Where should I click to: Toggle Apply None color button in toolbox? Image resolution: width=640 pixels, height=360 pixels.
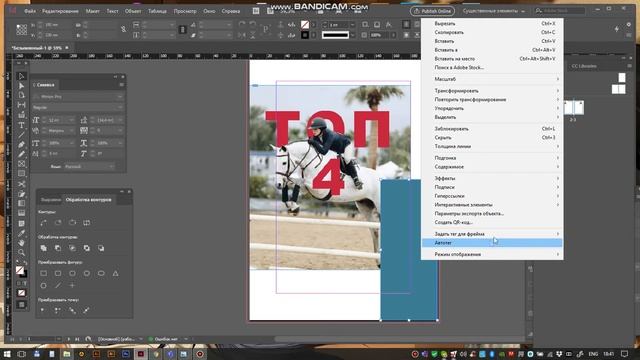tap(22, 293)
